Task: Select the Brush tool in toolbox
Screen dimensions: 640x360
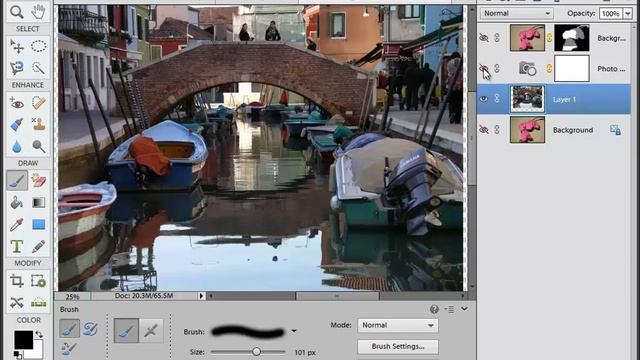Action: [x=17, y=181]
